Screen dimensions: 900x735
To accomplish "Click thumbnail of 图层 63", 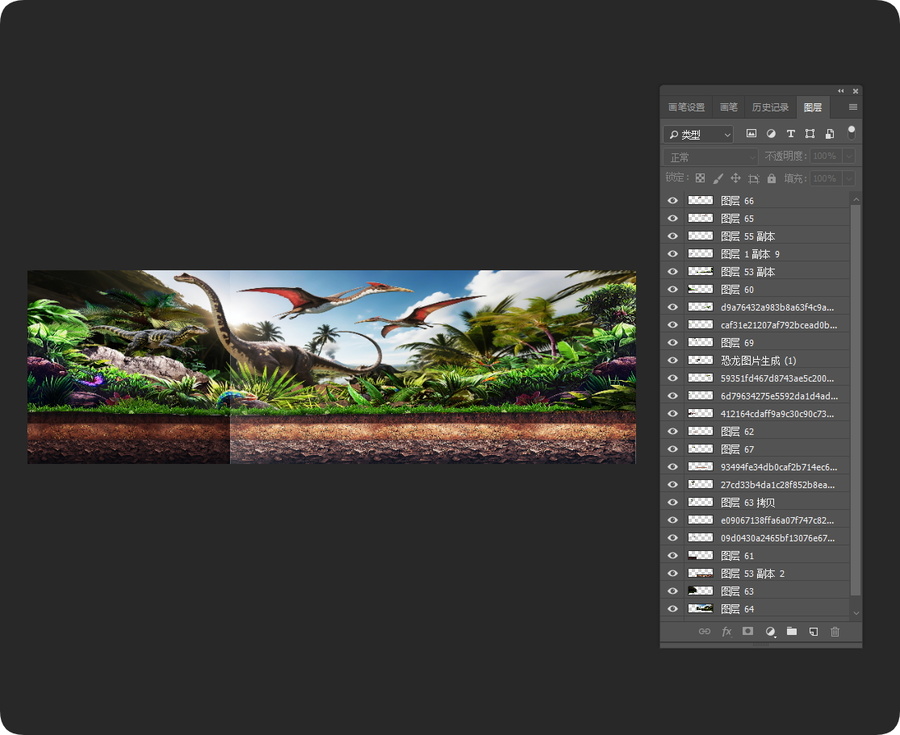I will point(700,590).
